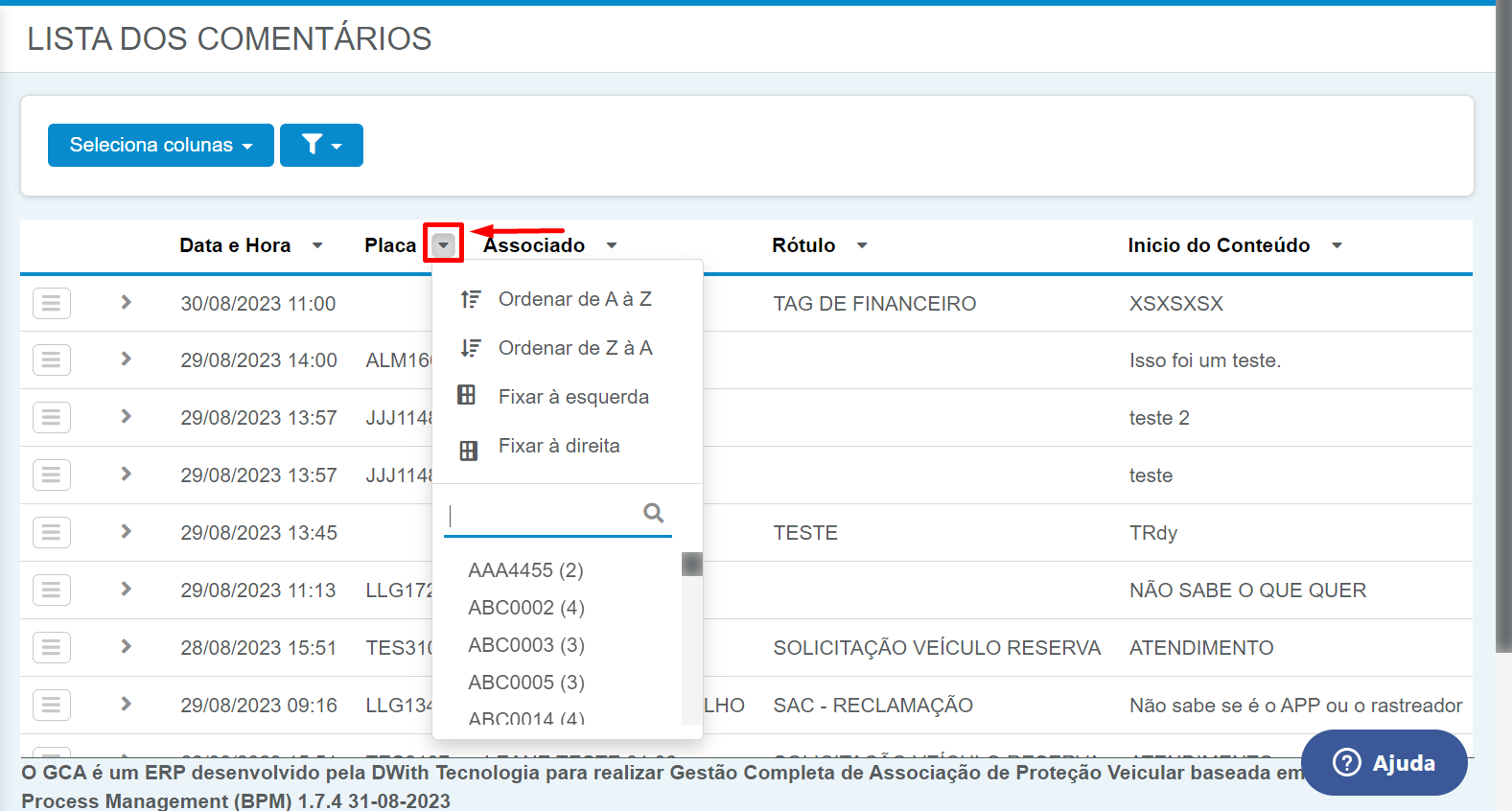Open Rótulo column dropdown arrow
Image resolution: width=1512 pixels, height=811 pixels.
click(862, 245)
